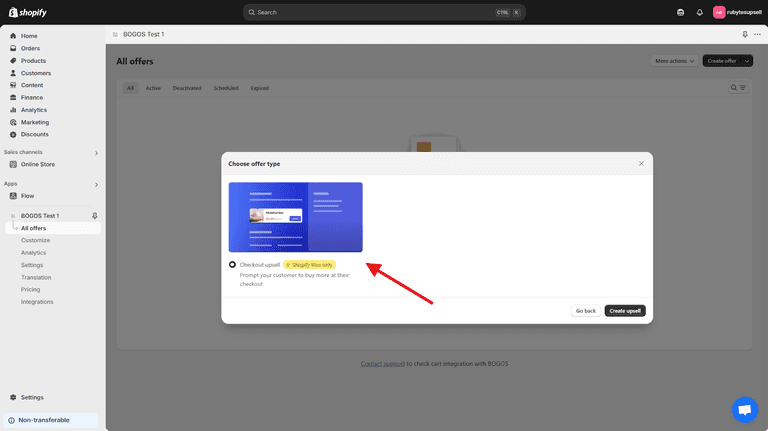
Task: Open the three-dot menu in app header
Action: point(757,34)
